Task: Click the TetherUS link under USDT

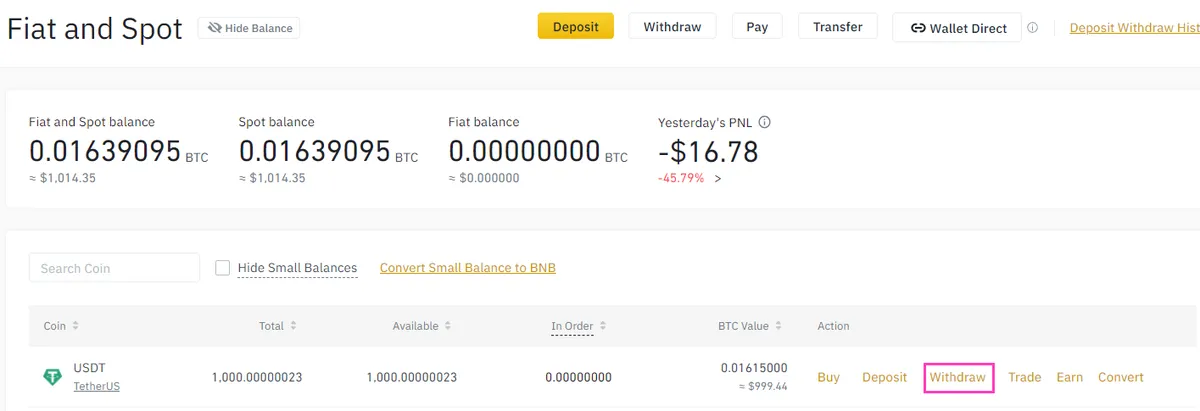Action: click(96, 386)
